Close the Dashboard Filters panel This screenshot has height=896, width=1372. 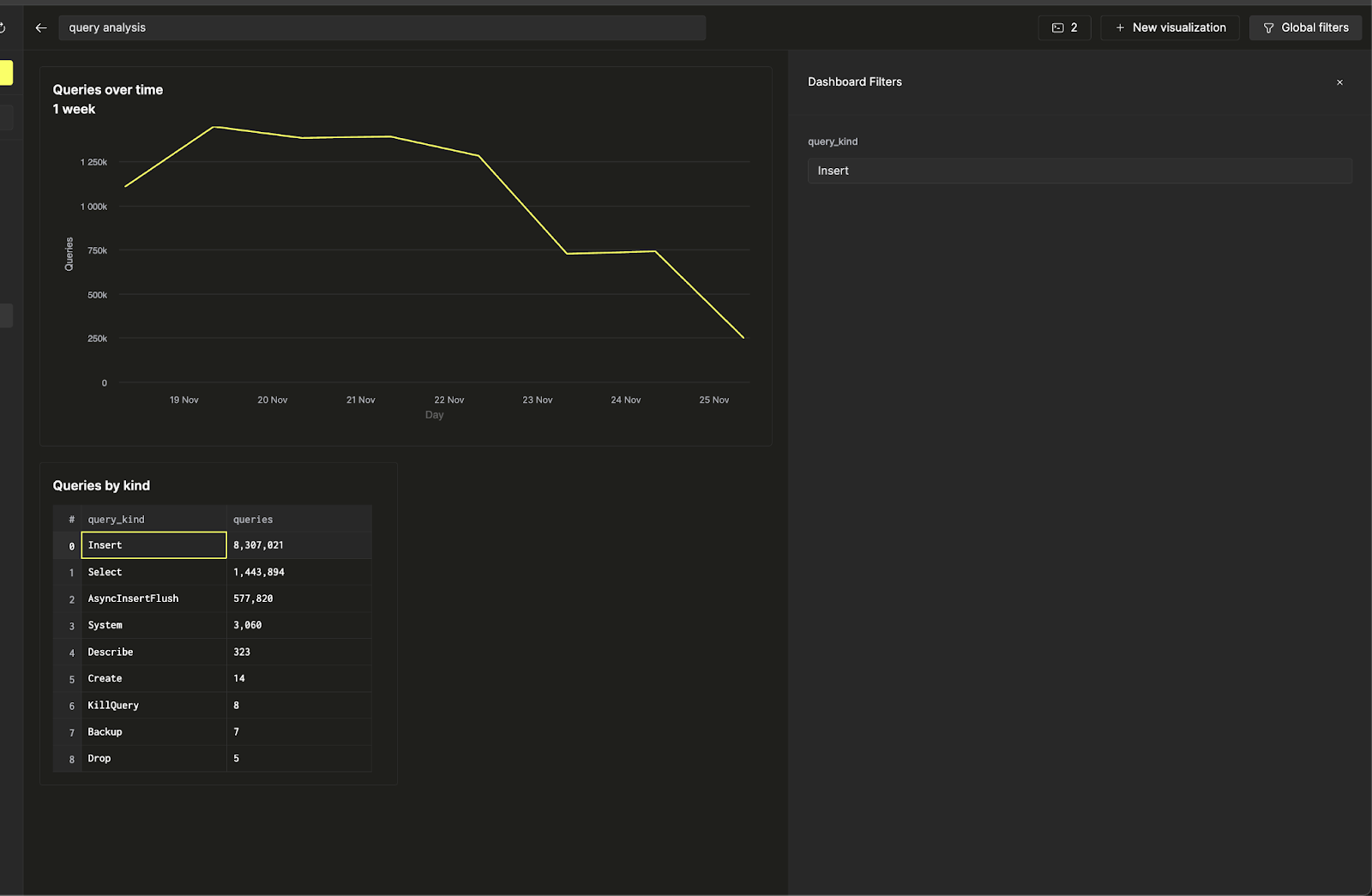click(x=1339, y=81)
